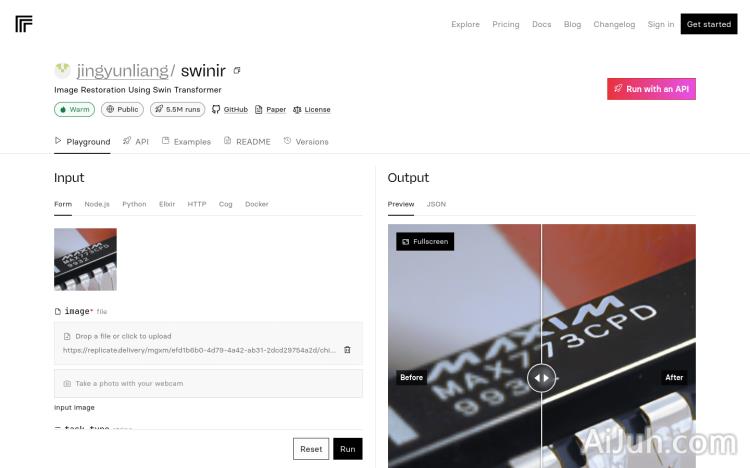The height and width of the screenshot is (468, 750).
Task: Click the jingyunliang avatar image
Action: click(62, 70)
